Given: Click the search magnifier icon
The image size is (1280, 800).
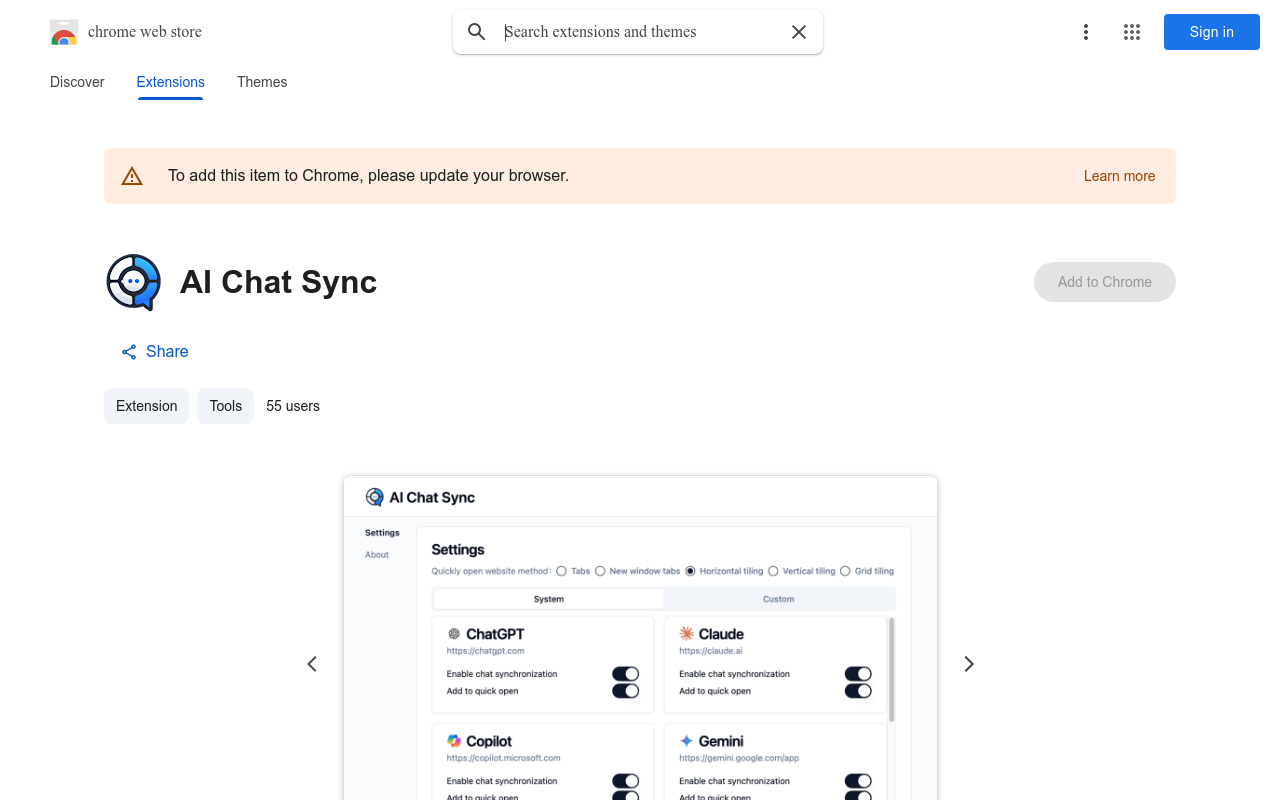Looking at the screenshot, I should (x=477, y=32).
